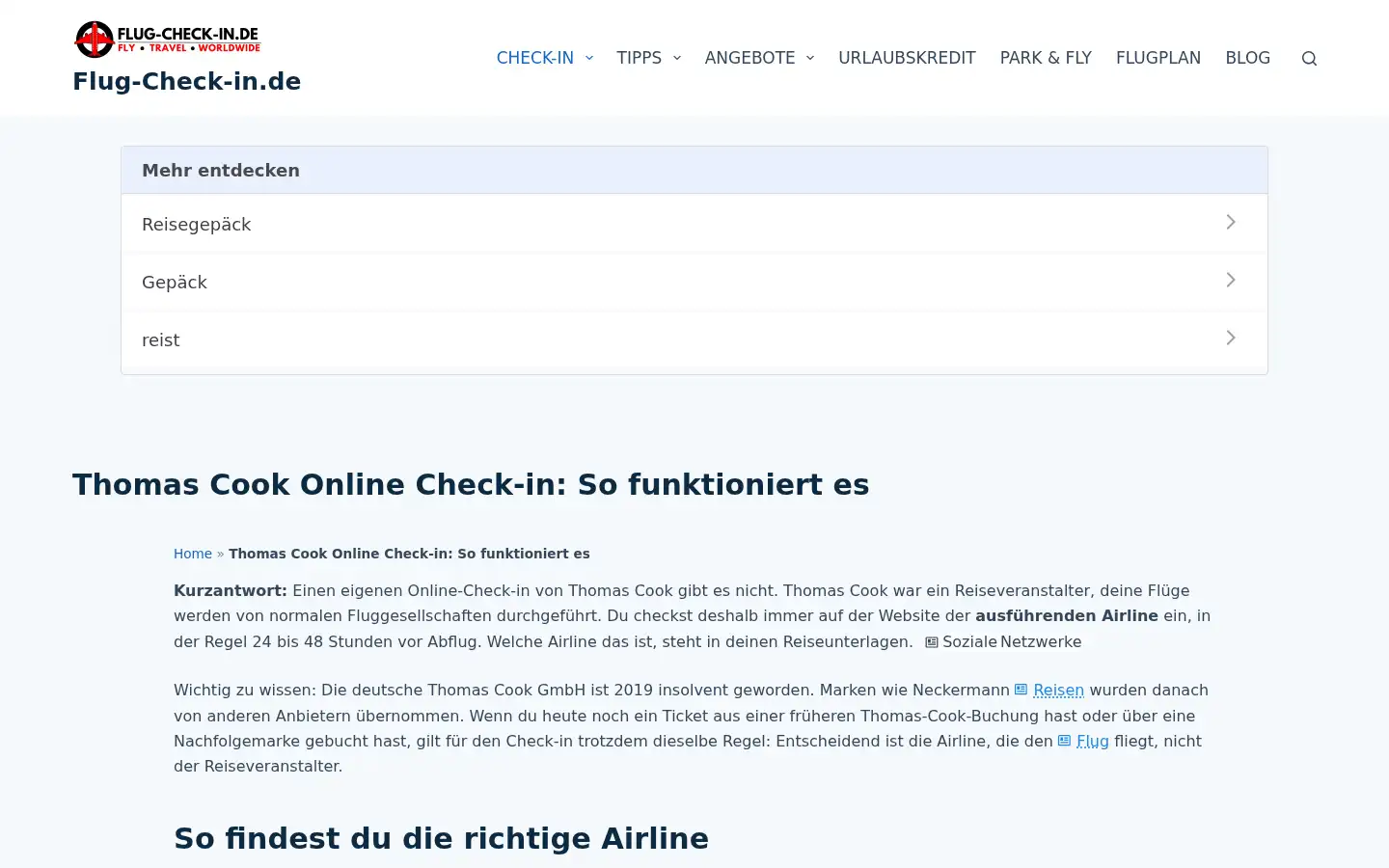The height and width of the screenshot is (868, 1389).
Task: Click the Flug-Check-in.de logo image
Action: [x=168, y=40]
